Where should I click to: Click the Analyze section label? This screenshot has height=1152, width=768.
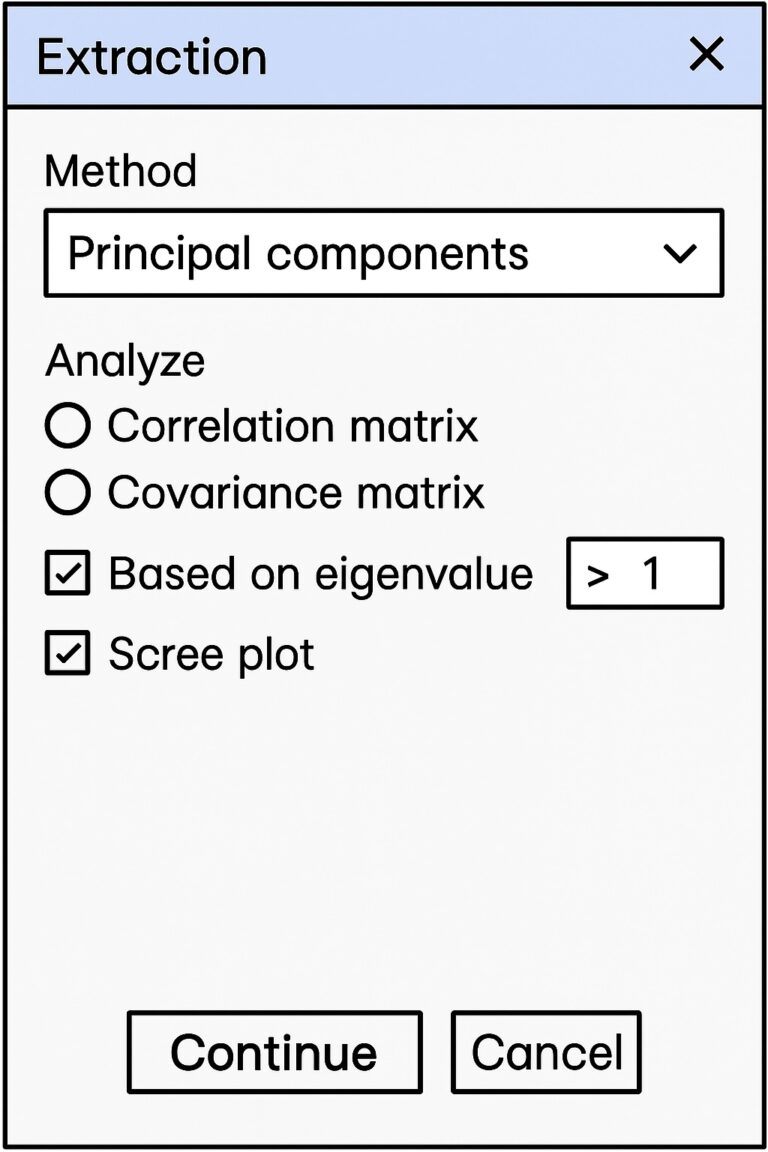124,360
